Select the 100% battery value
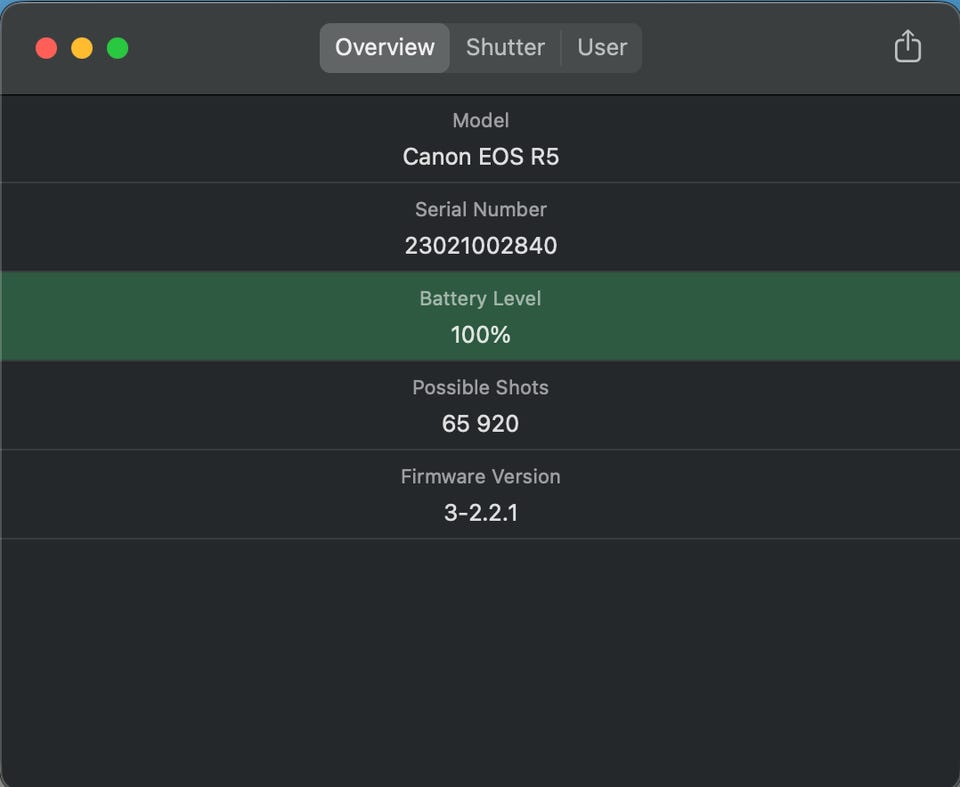 [x=480, y=335]
